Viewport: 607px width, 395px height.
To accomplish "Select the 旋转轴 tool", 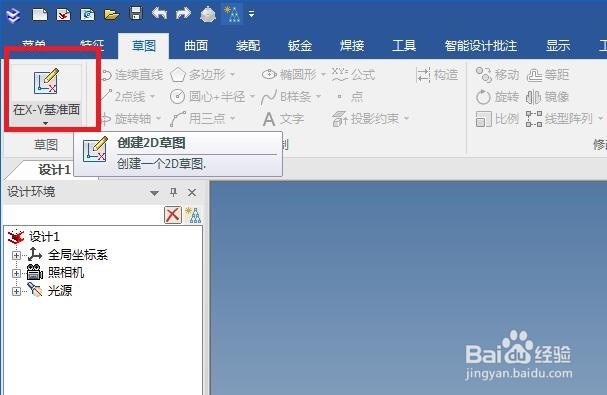I will pos(127,118).
